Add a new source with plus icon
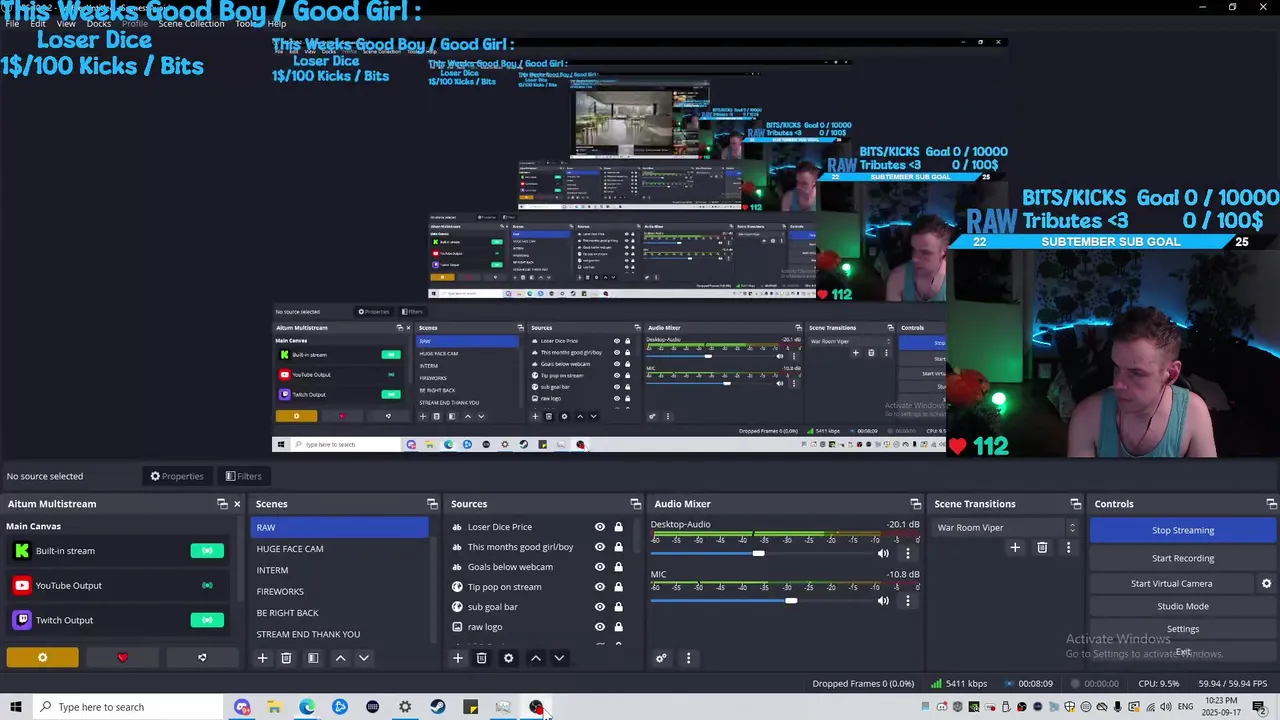The width and height of the screenshot is (1280, 720). [x=457, y=658]
